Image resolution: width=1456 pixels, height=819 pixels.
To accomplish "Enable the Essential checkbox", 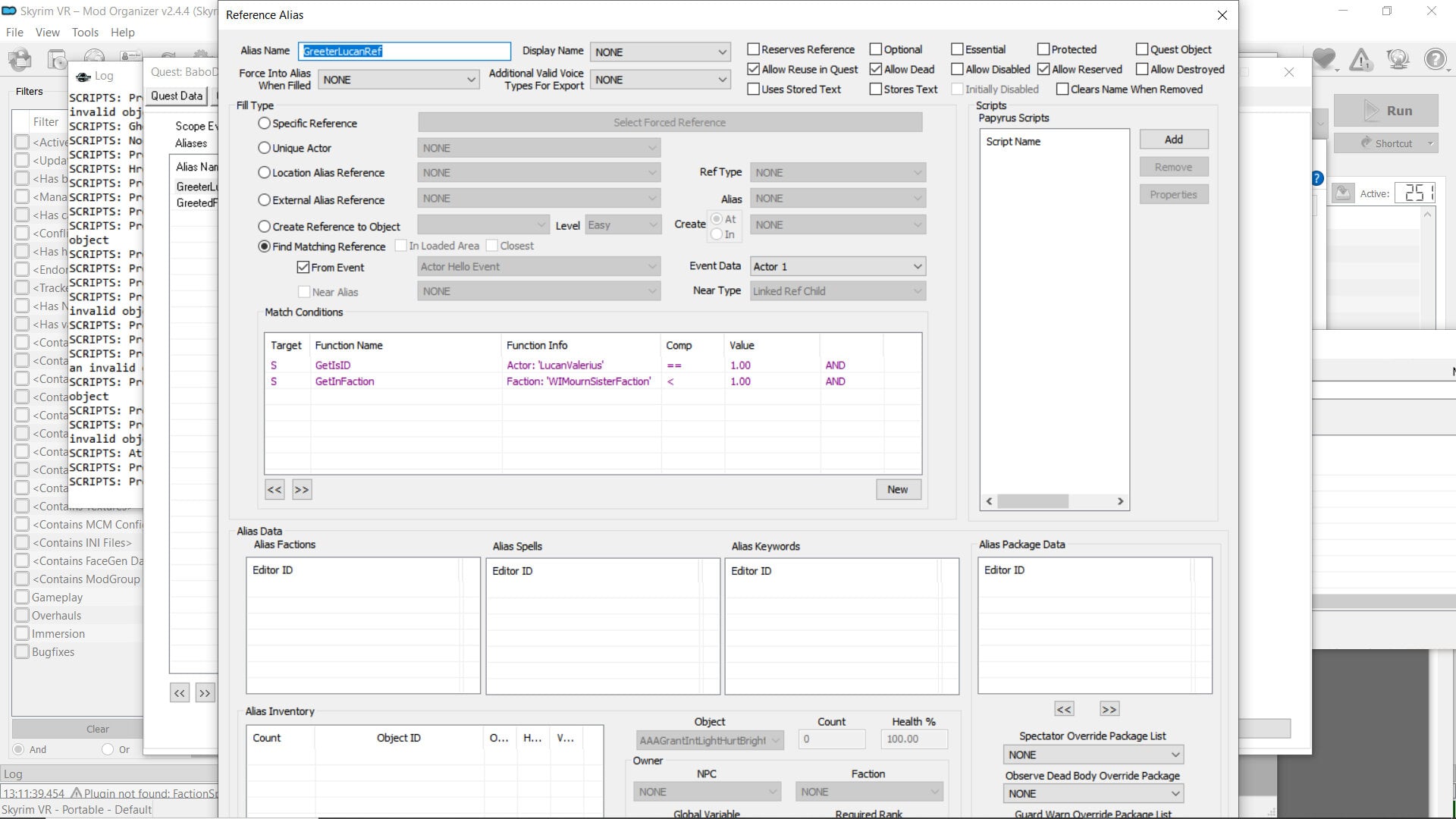I will (x=957, y=49).
